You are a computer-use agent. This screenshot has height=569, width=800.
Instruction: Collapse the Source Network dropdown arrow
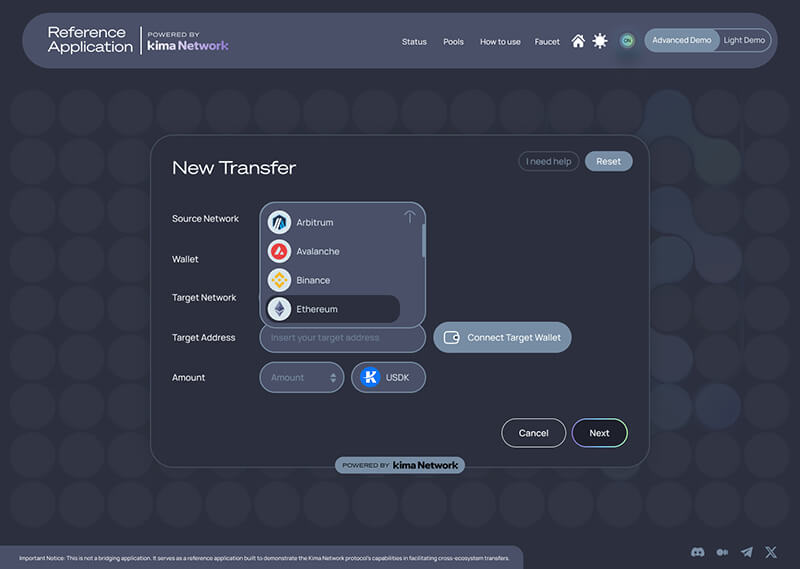pos(409,217)
